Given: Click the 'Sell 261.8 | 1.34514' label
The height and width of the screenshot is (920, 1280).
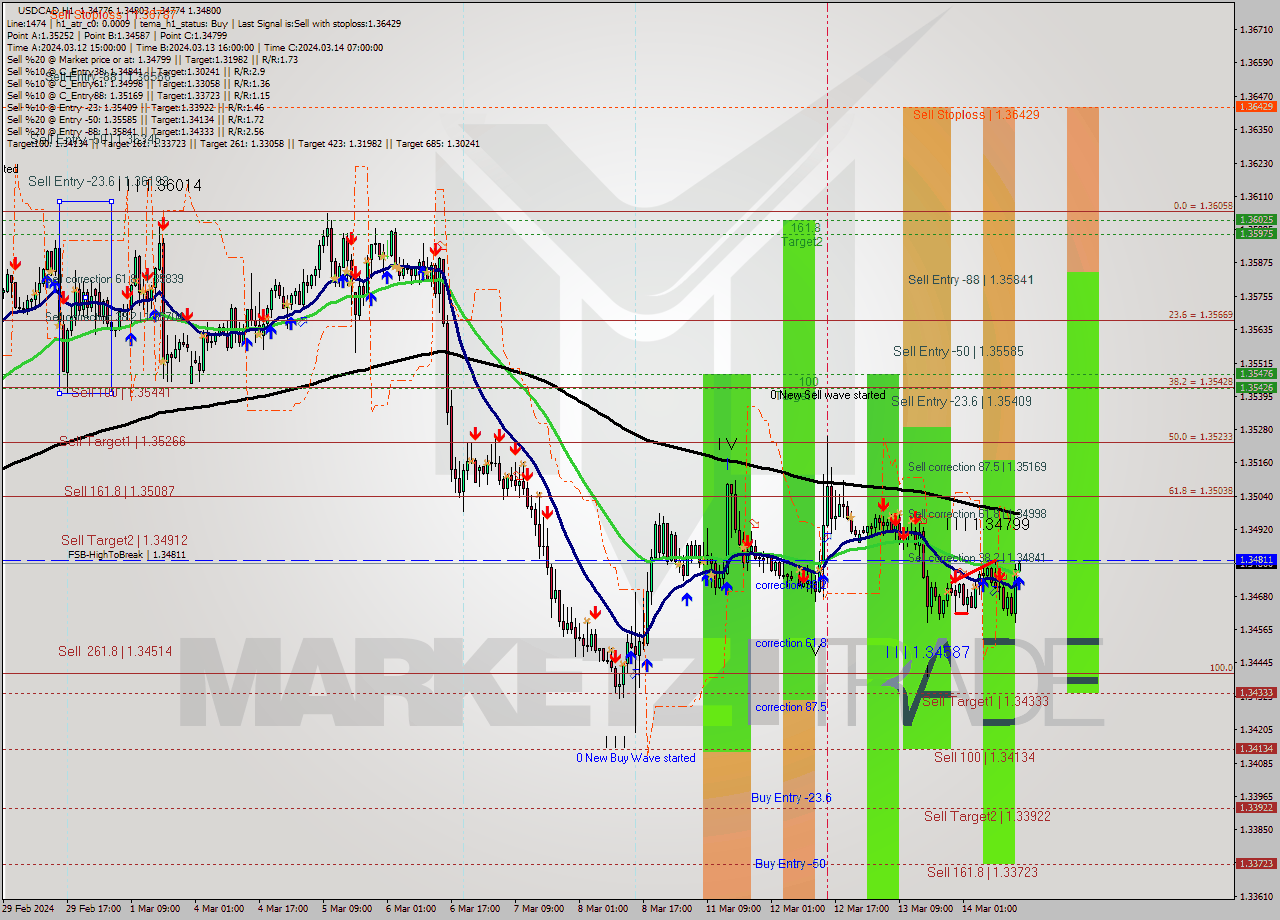Looking at the screenshot, I should coord(115,651).
